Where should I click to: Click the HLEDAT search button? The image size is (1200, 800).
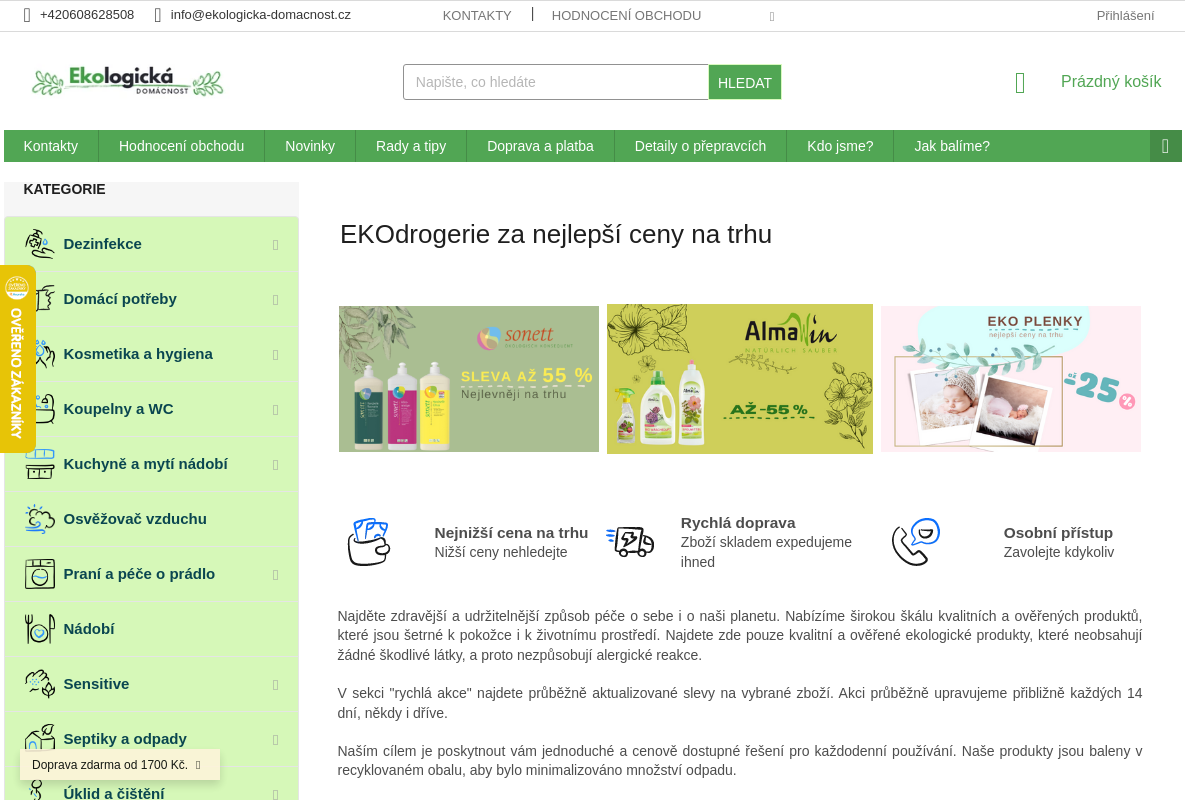(x=745, y=82)
